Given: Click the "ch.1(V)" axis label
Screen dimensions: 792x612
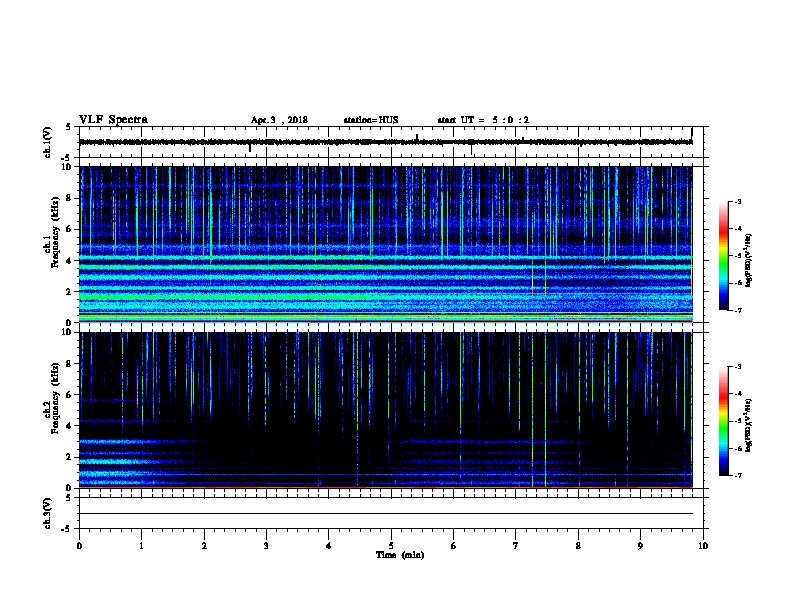Looking at the screenshot, I should (x=47, y=142).
